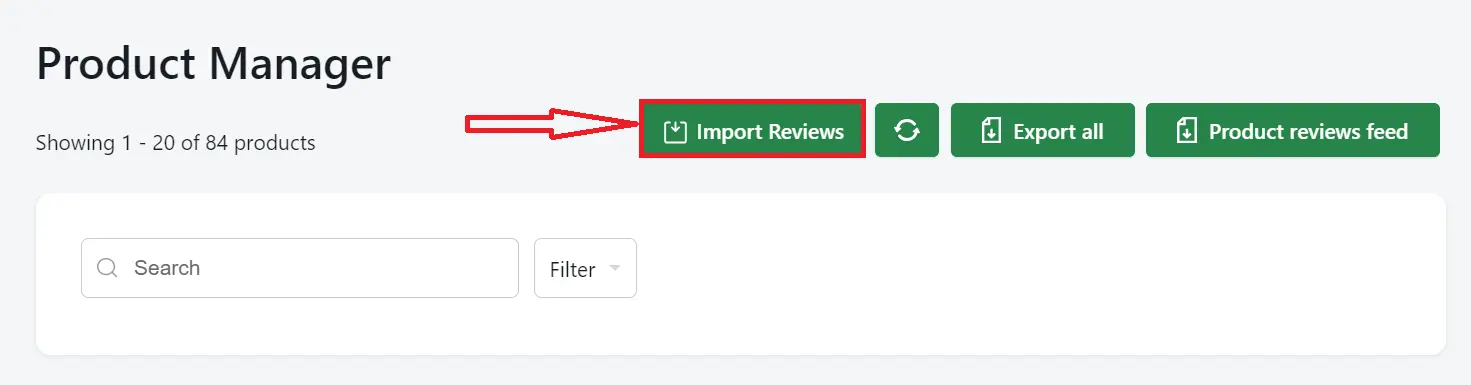1471x385 pixels.
Task: Click the Product Manager page heading
Action: pos(213,64)
